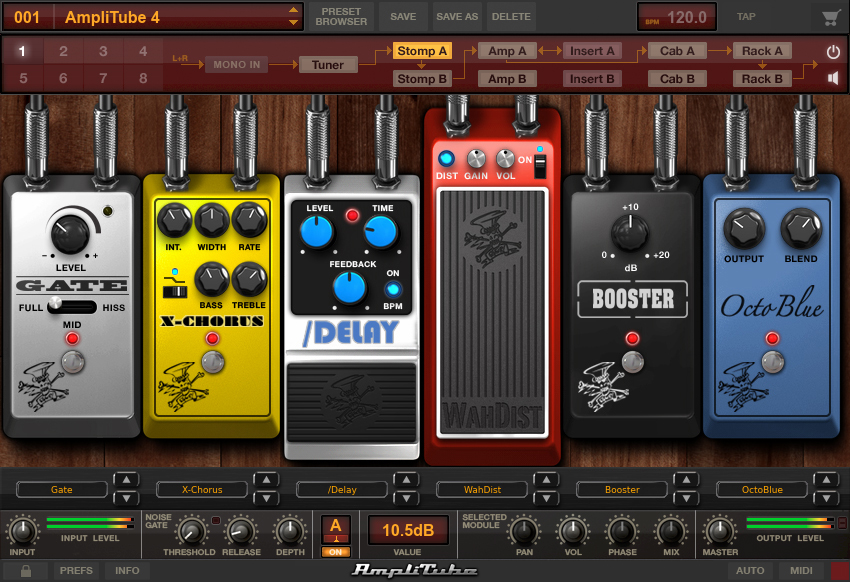Screen dimensions: 850x582
Task: Click the X-Chorus WIDTH knob
Action: (x=212, y=221)
